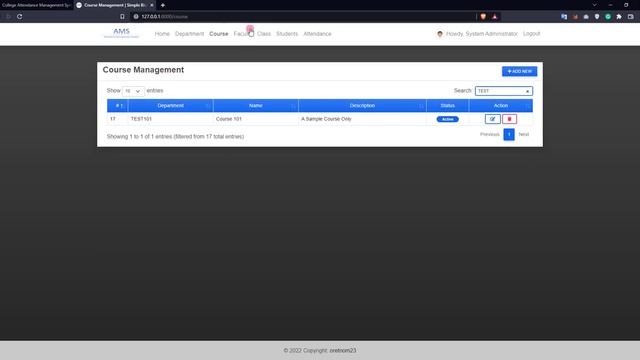This screenshot has width=640, height=360.
Task: Open the Brave Shields lion icon
Action: click(483, 16)
